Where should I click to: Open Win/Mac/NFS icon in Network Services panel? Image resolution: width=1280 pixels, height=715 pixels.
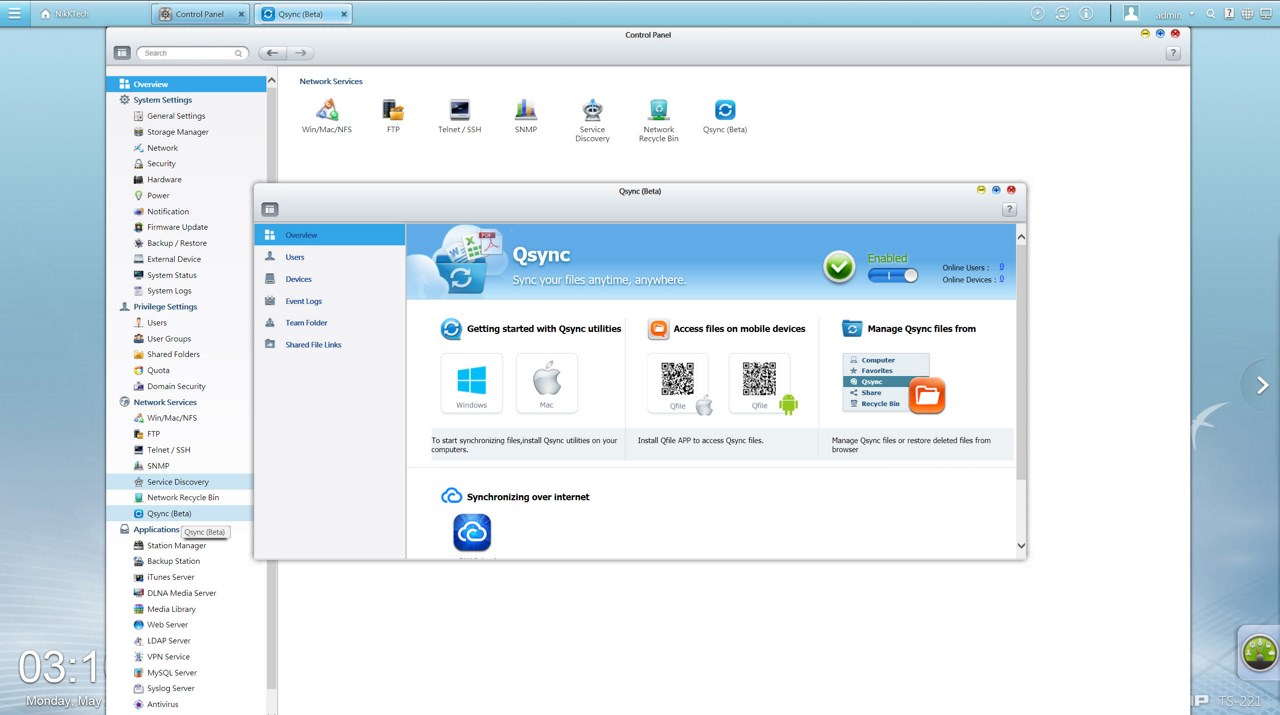click(x=327, y=117)
